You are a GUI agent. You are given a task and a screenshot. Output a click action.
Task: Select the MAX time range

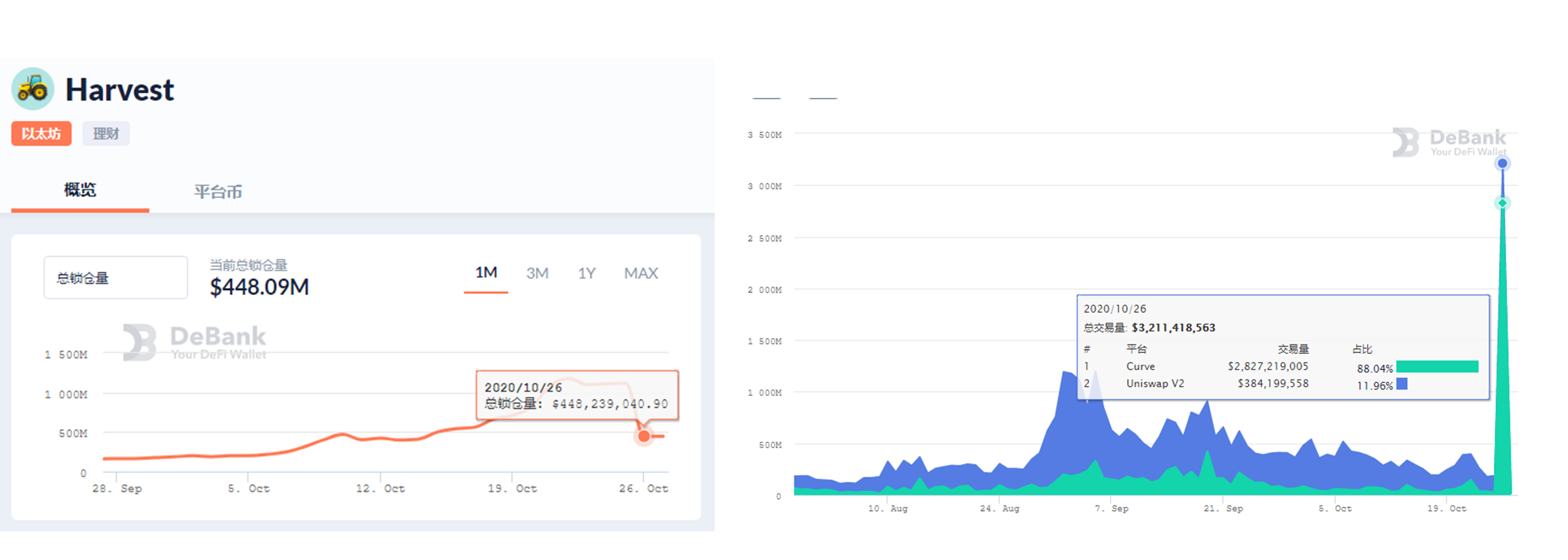point(641,273)
